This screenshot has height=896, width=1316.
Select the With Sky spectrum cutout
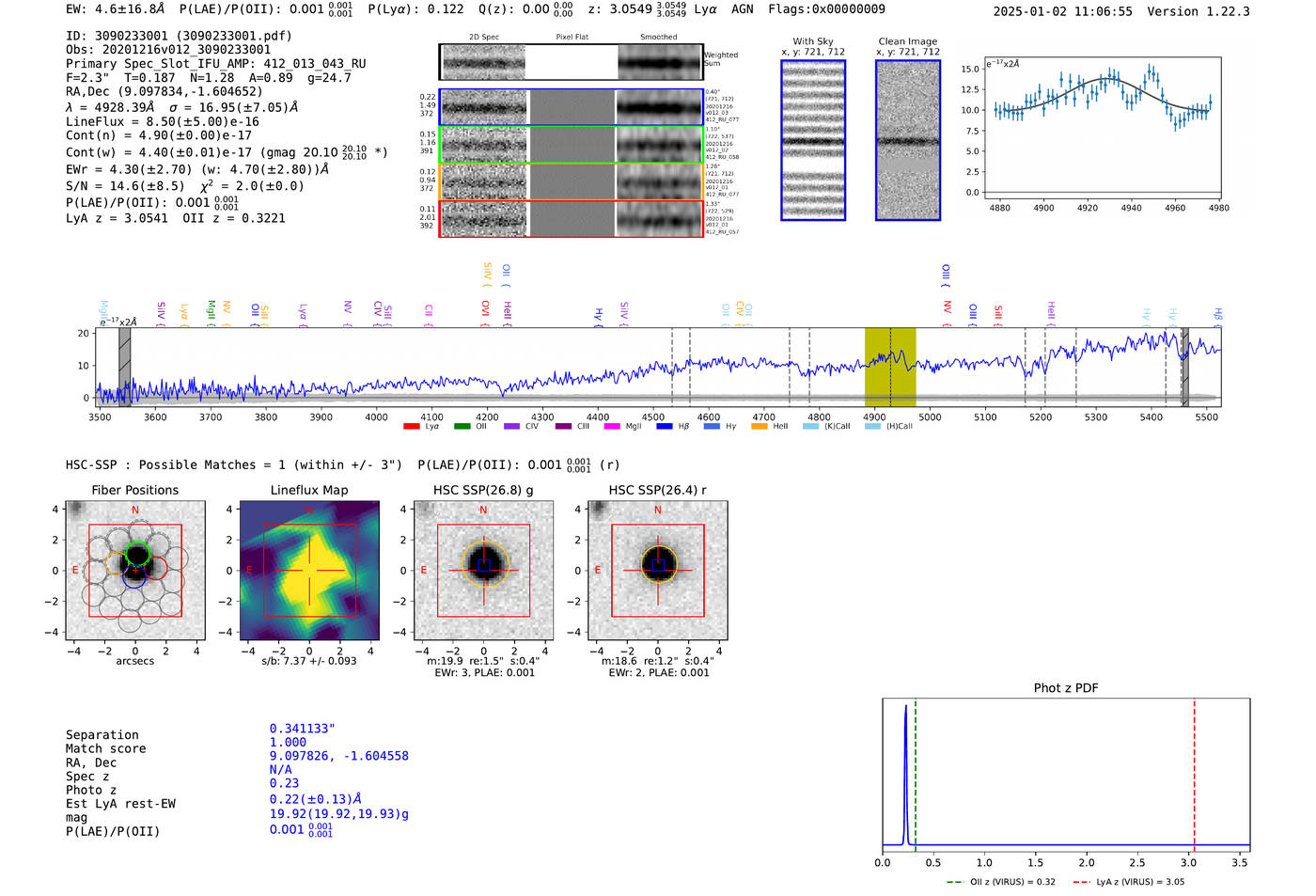point(813,140)
